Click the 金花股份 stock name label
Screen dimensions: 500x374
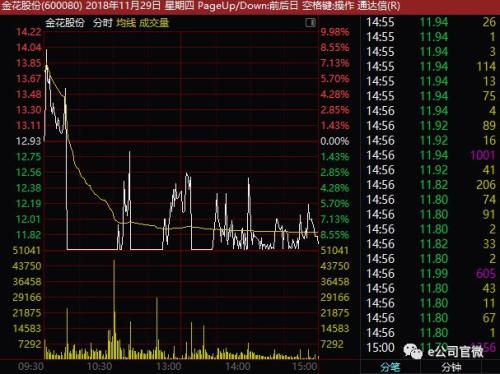pos(65,23)
